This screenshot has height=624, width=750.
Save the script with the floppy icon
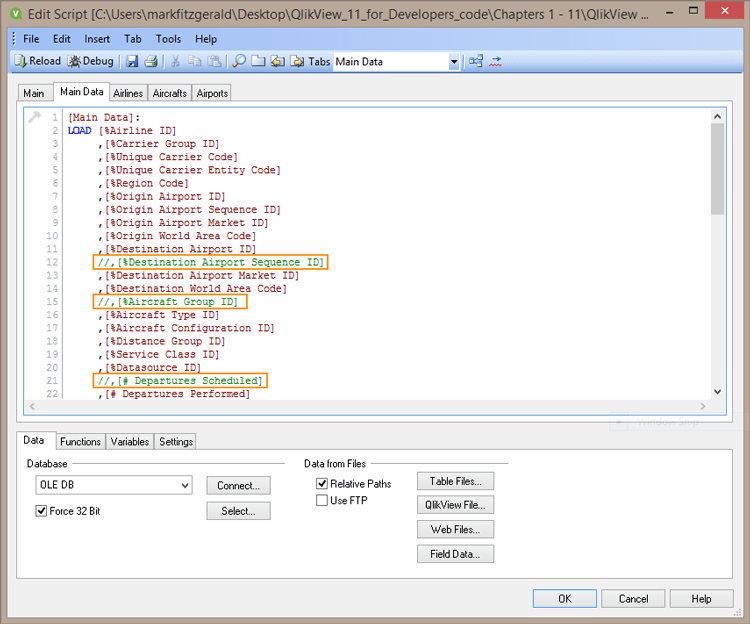point(132,61)
